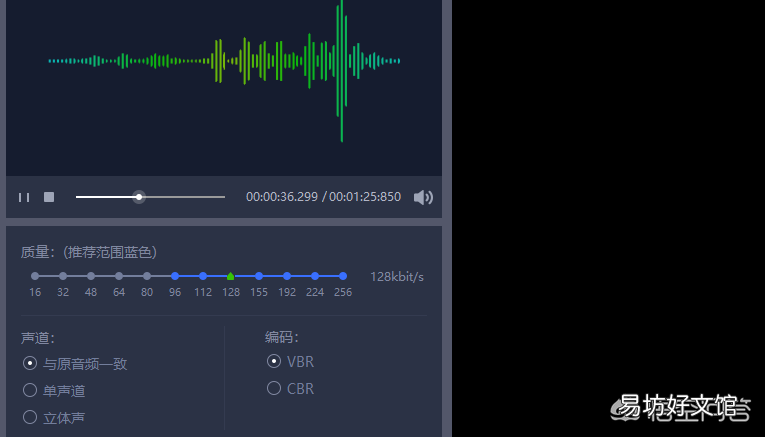Image resolution: width=765 pixels, height=437 pixels.
Task: Set quality to 112 kbit/s point
Action: click(203, 276)
